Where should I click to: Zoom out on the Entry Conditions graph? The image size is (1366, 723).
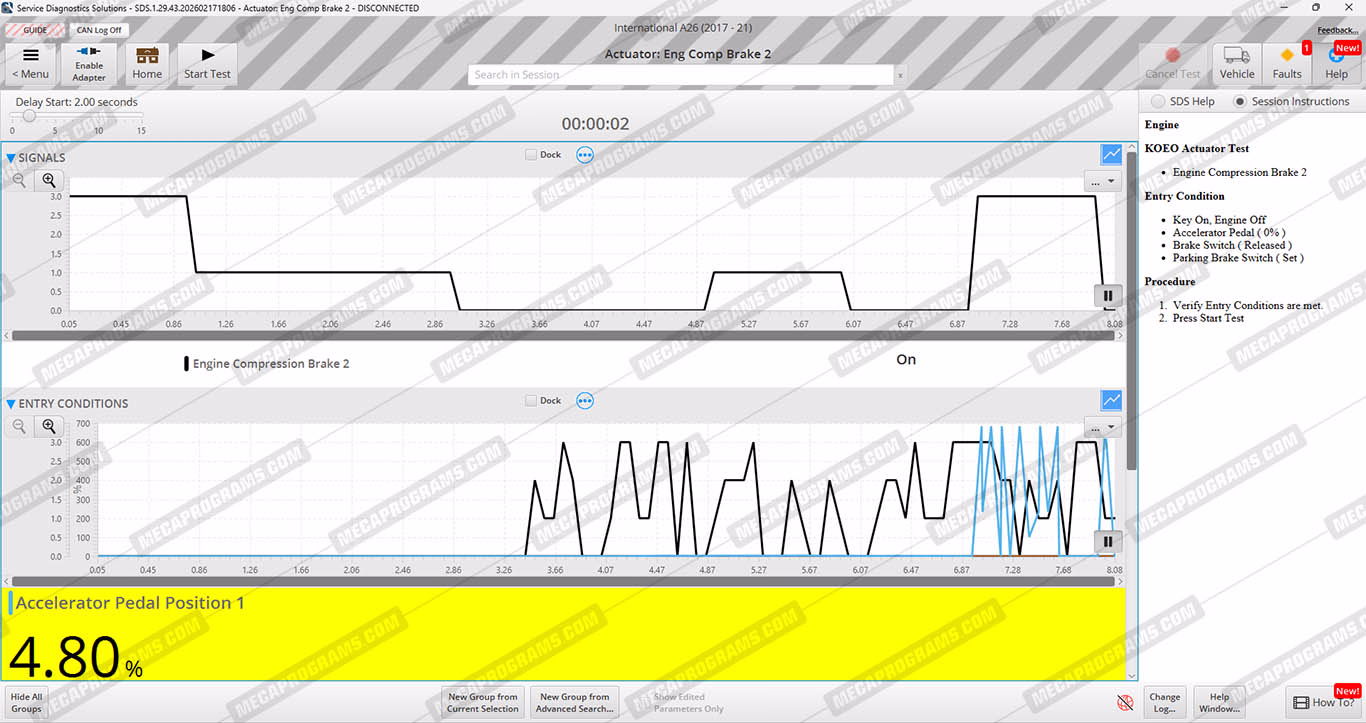click(19, 427)
